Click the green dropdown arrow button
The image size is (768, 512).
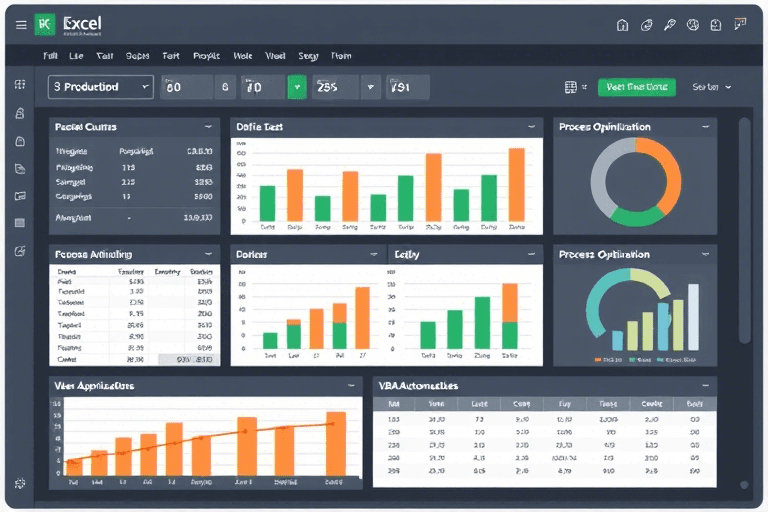coord(297,88)
